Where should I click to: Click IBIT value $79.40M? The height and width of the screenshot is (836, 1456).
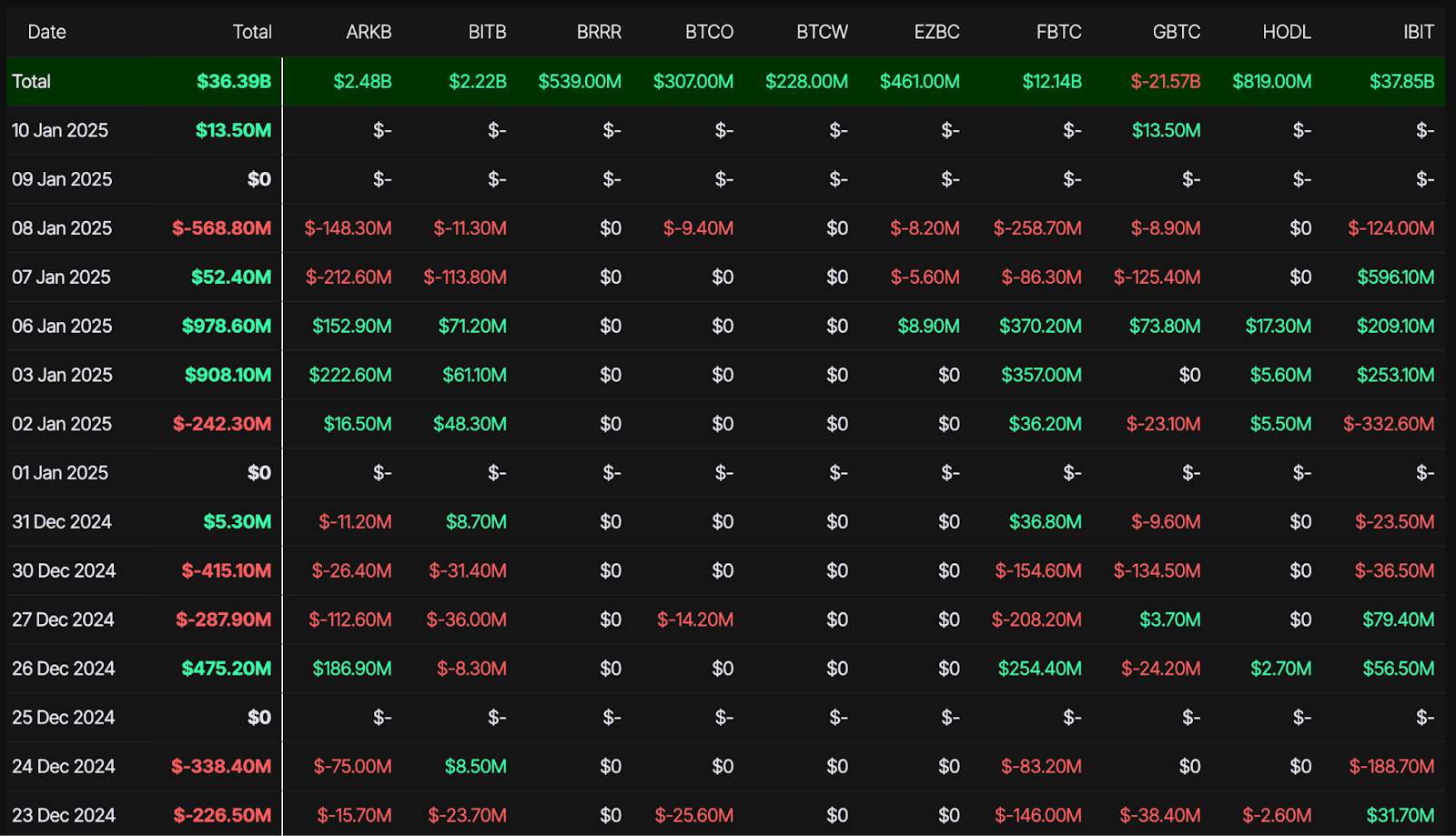(1398, 619)
